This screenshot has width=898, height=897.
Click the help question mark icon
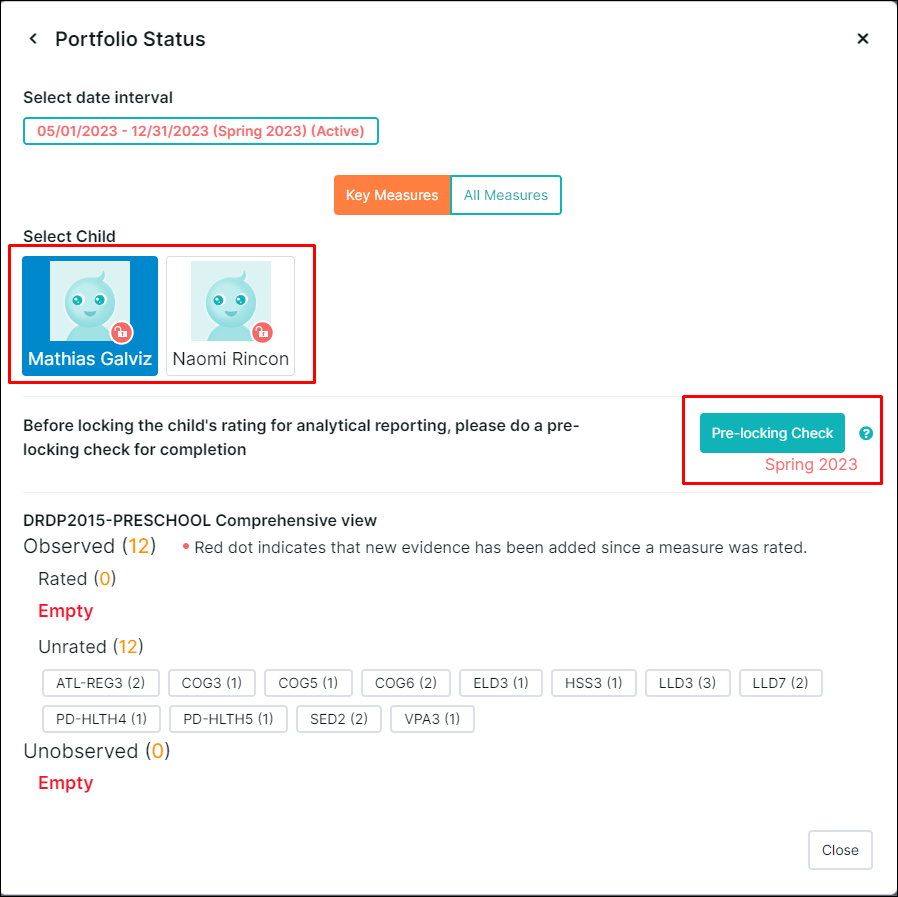[866, 433]
